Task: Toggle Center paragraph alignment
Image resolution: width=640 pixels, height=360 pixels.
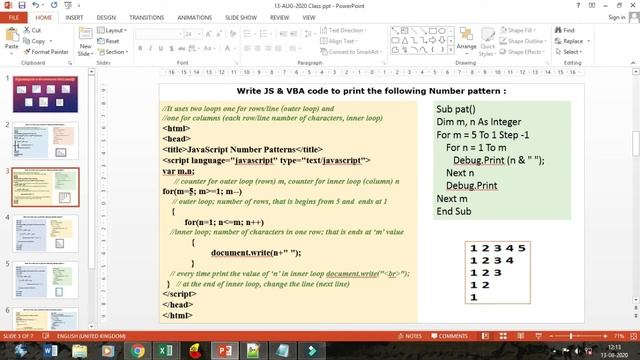Action: (x=258, y=49)
